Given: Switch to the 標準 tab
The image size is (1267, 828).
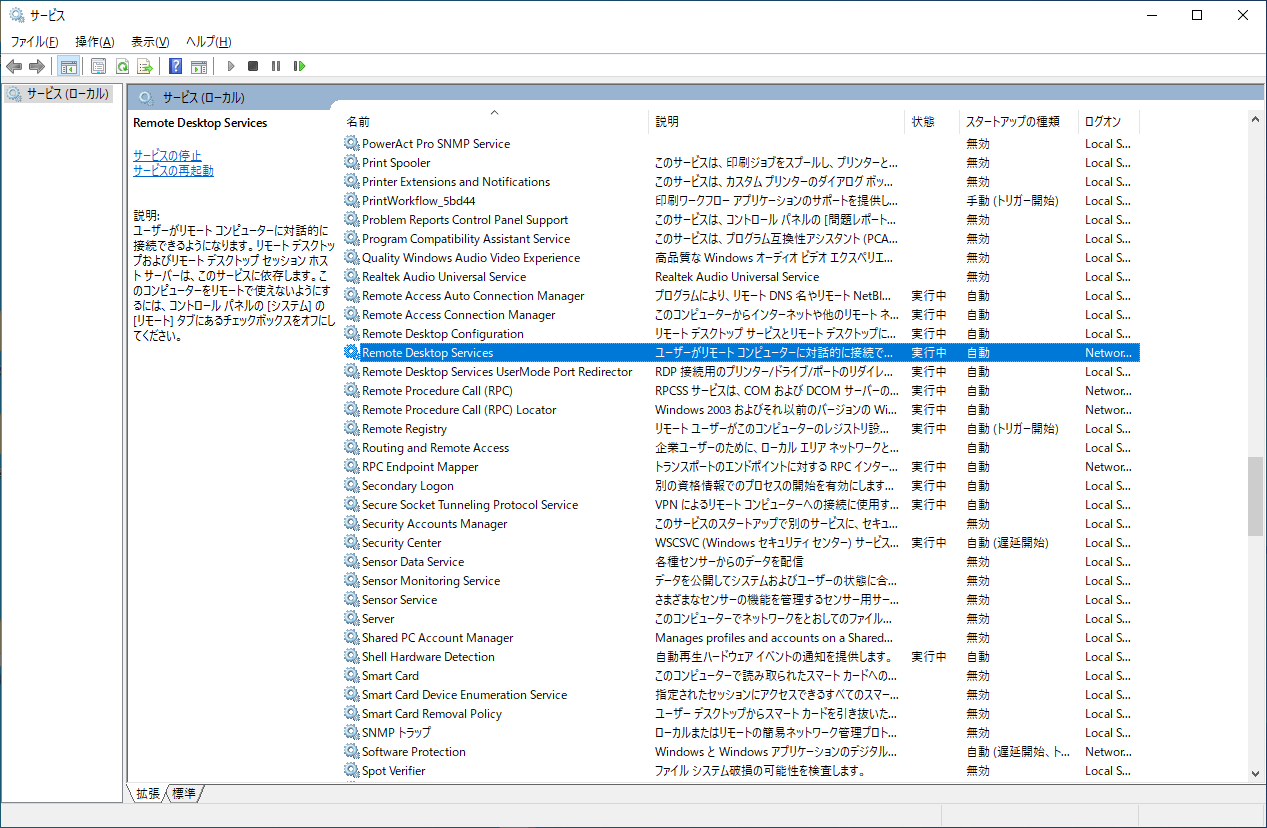Looking at the screenshot, I should tap(184, 793).
